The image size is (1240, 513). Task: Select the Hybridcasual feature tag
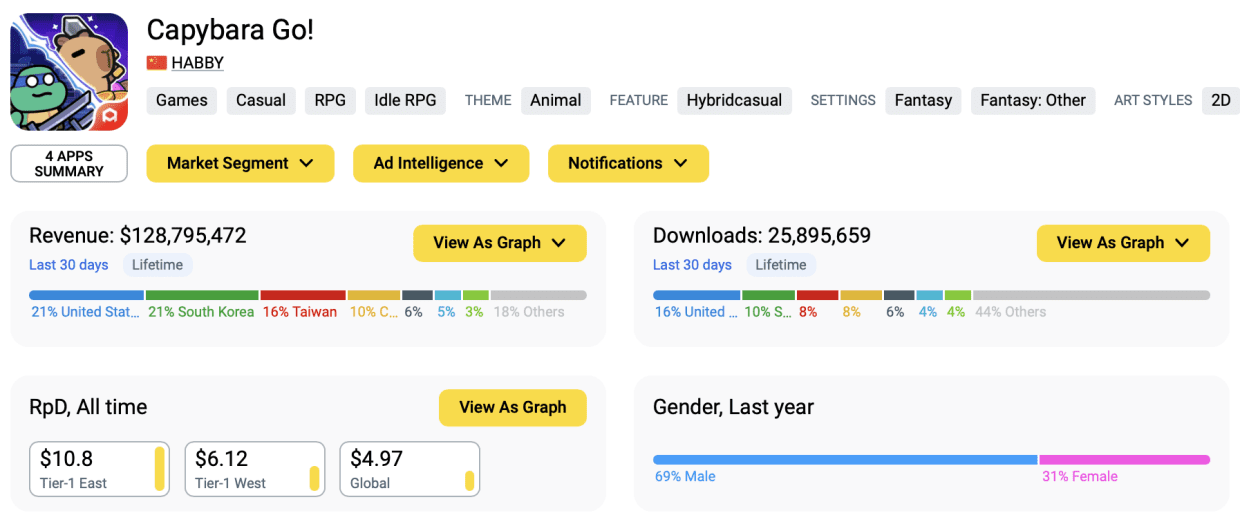[x=734, y=100]
